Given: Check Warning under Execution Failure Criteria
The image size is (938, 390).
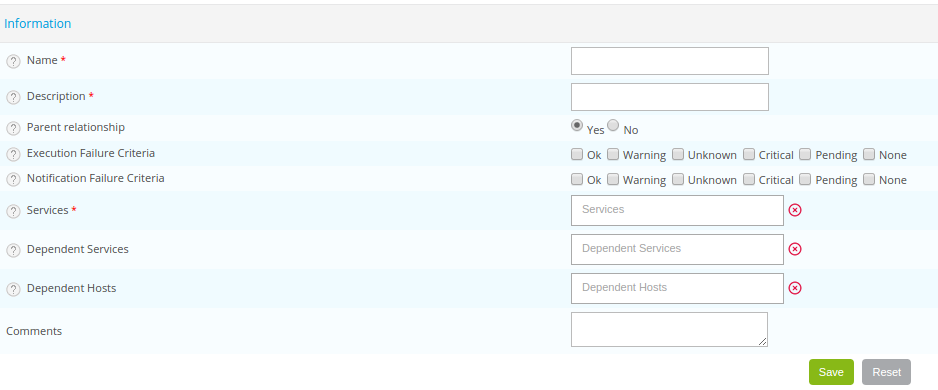Looking at the screenshot, I should click(613, 154).
